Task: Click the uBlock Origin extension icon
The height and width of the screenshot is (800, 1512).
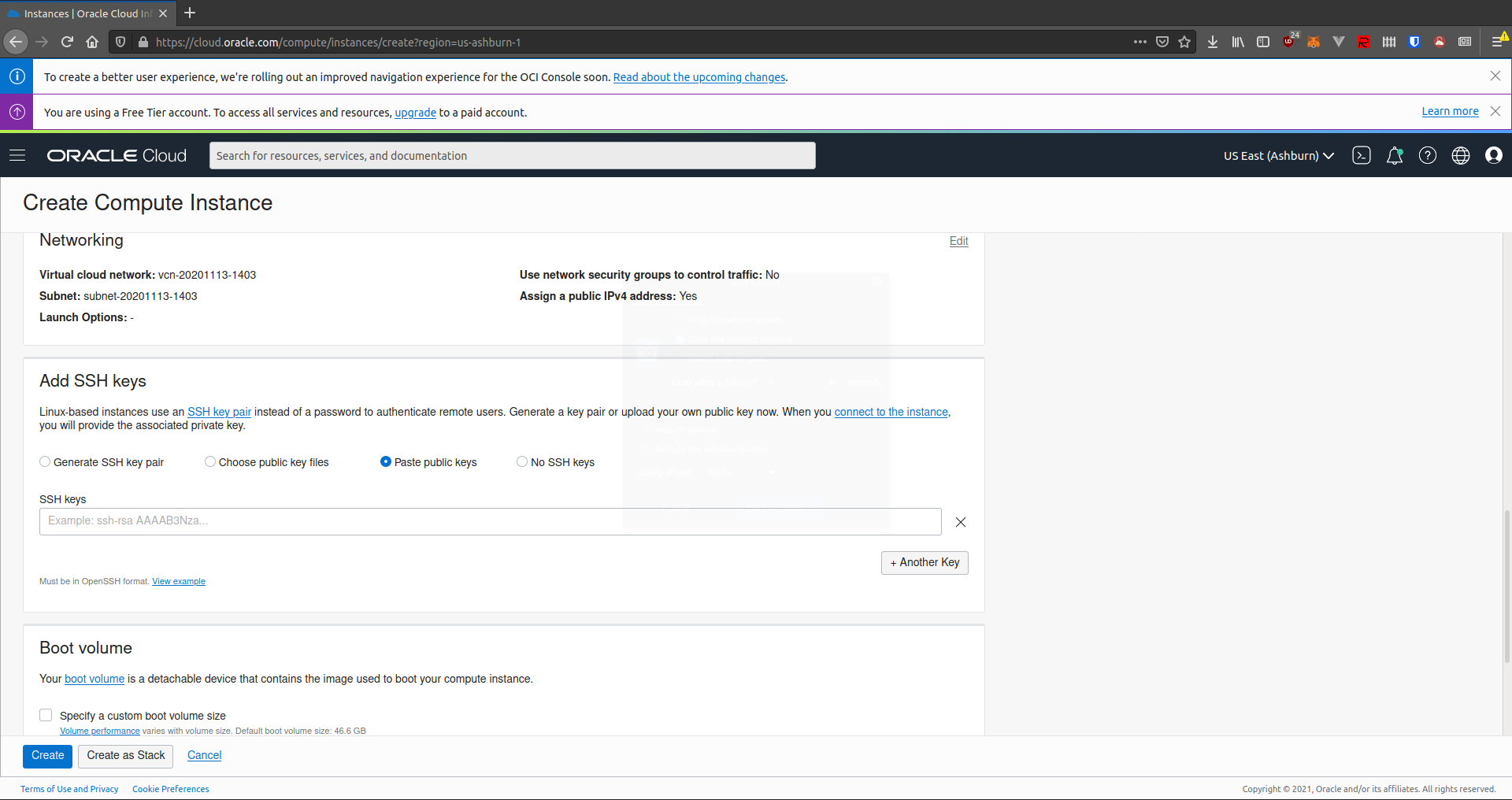Action: 1289,42
